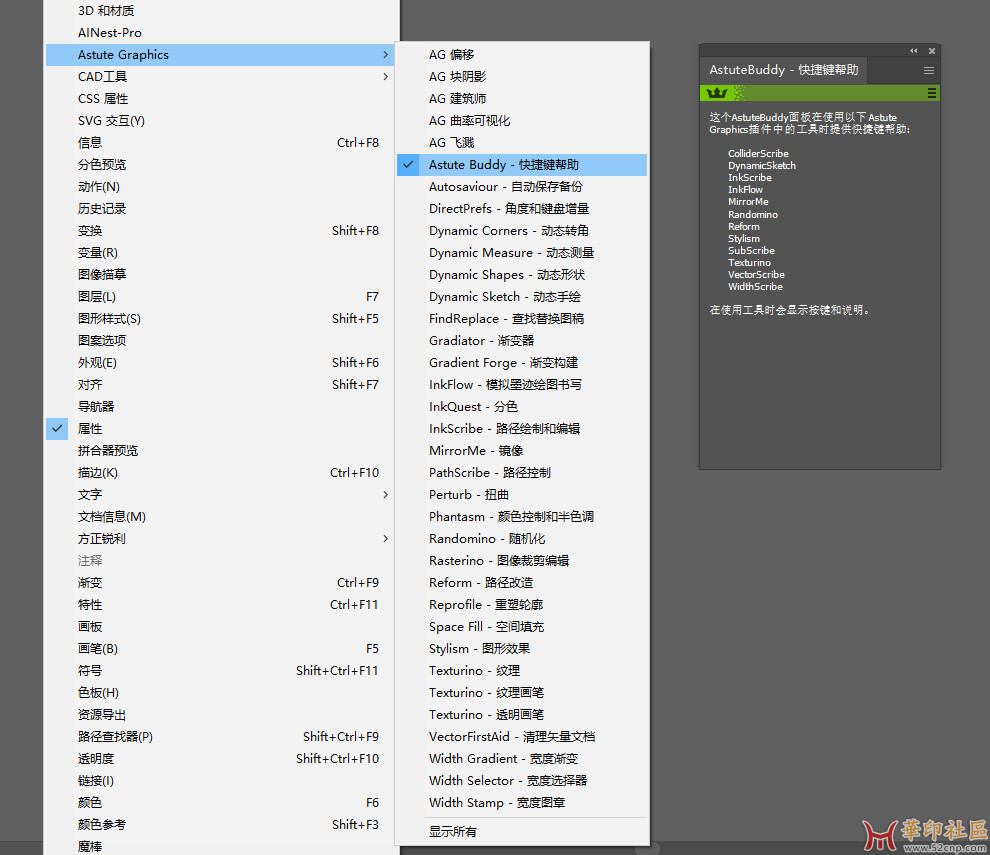The image size is (990, 855).
Task: Expand the CAD工具 submenu
Action: coord(220,77)
